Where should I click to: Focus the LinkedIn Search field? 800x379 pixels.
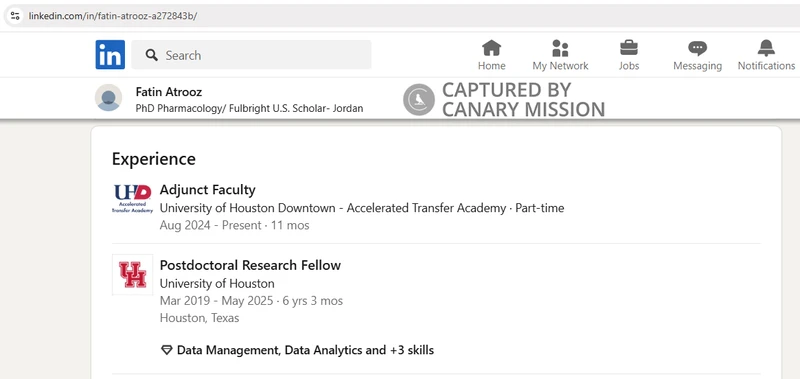coord(251,55)
